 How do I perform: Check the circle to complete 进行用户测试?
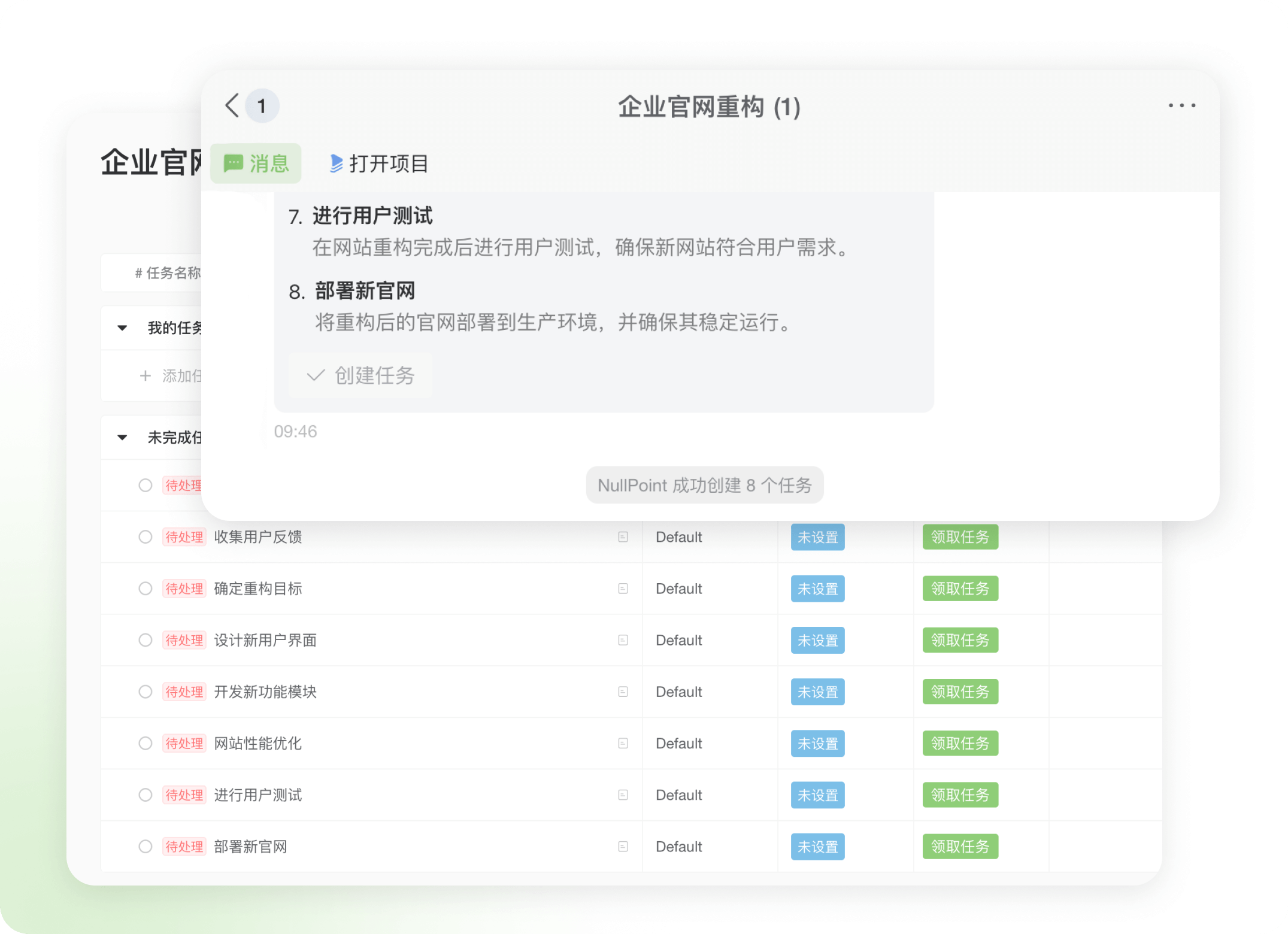(x=144, y=795)
